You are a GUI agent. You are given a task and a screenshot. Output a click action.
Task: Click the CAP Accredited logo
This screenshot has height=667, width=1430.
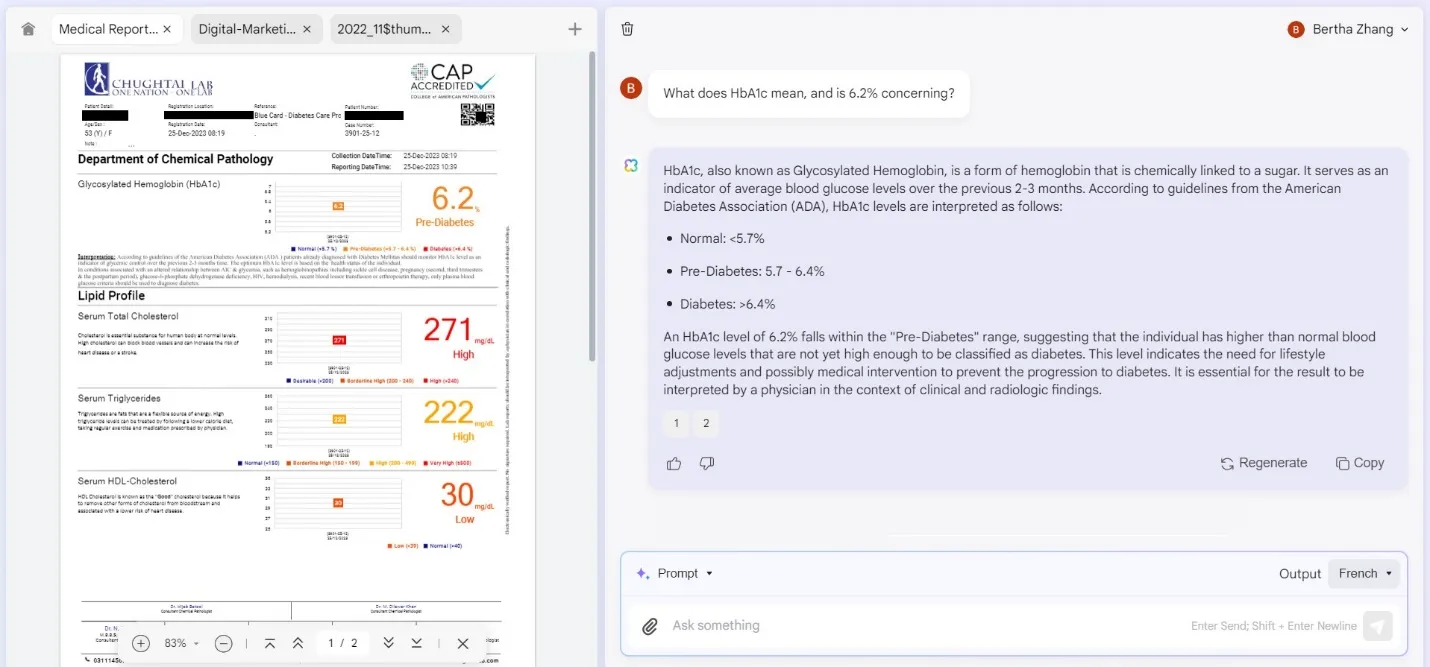point(452,80)
